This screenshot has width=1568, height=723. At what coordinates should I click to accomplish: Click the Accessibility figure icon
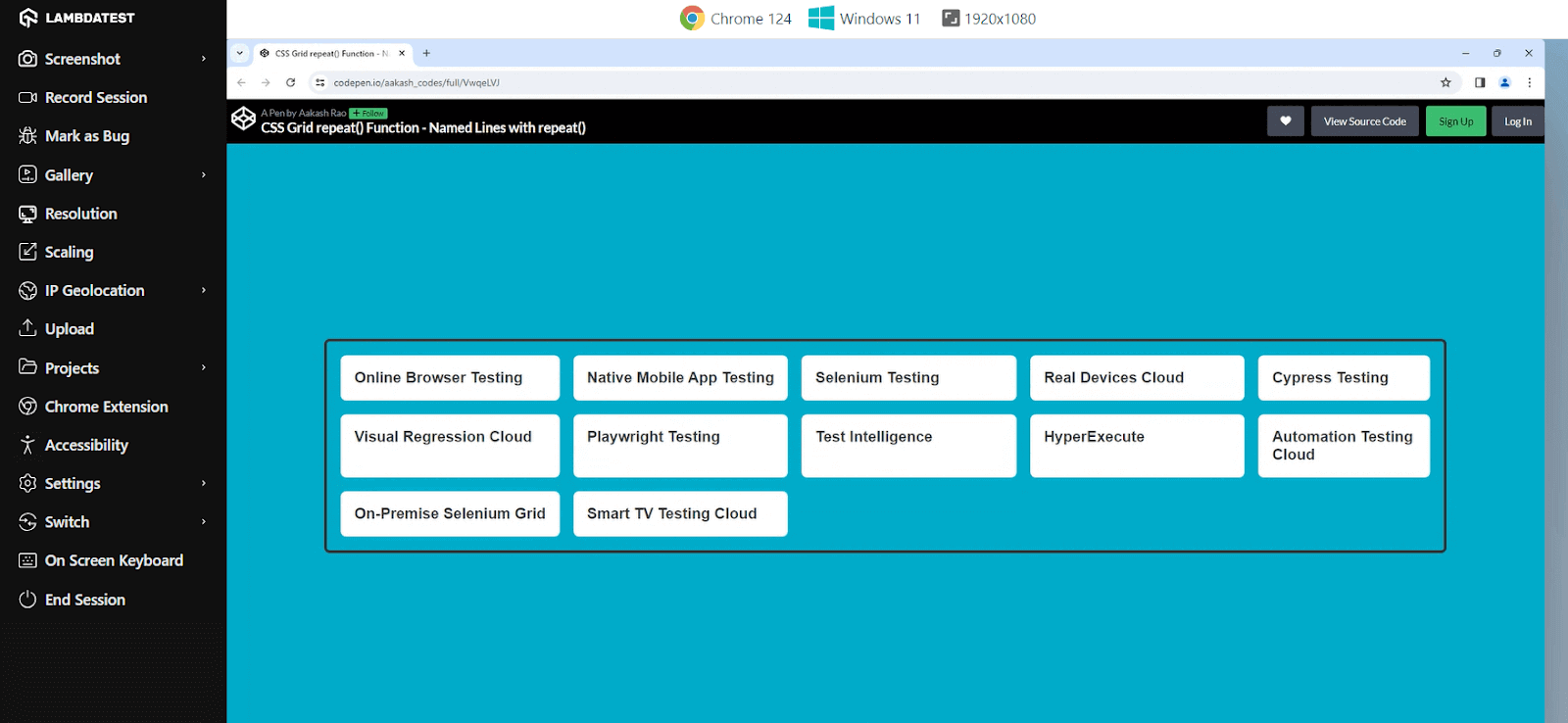pos(27,445)
